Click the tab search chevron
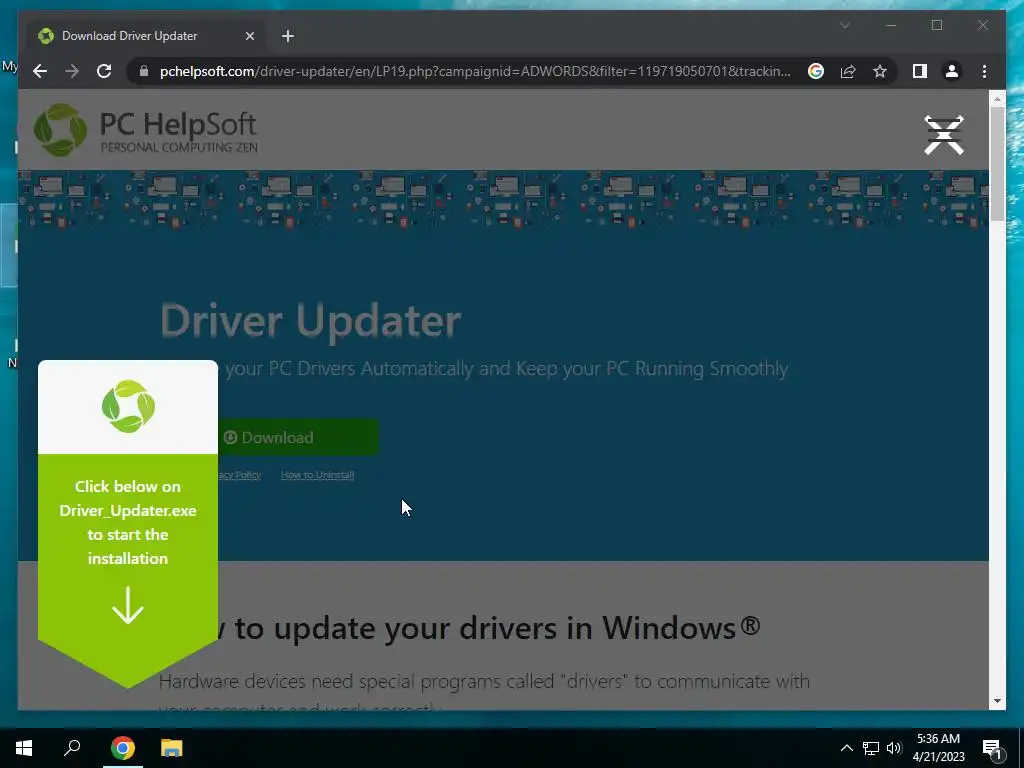Viewport: 1024px width, 768px height. (844, 25)
